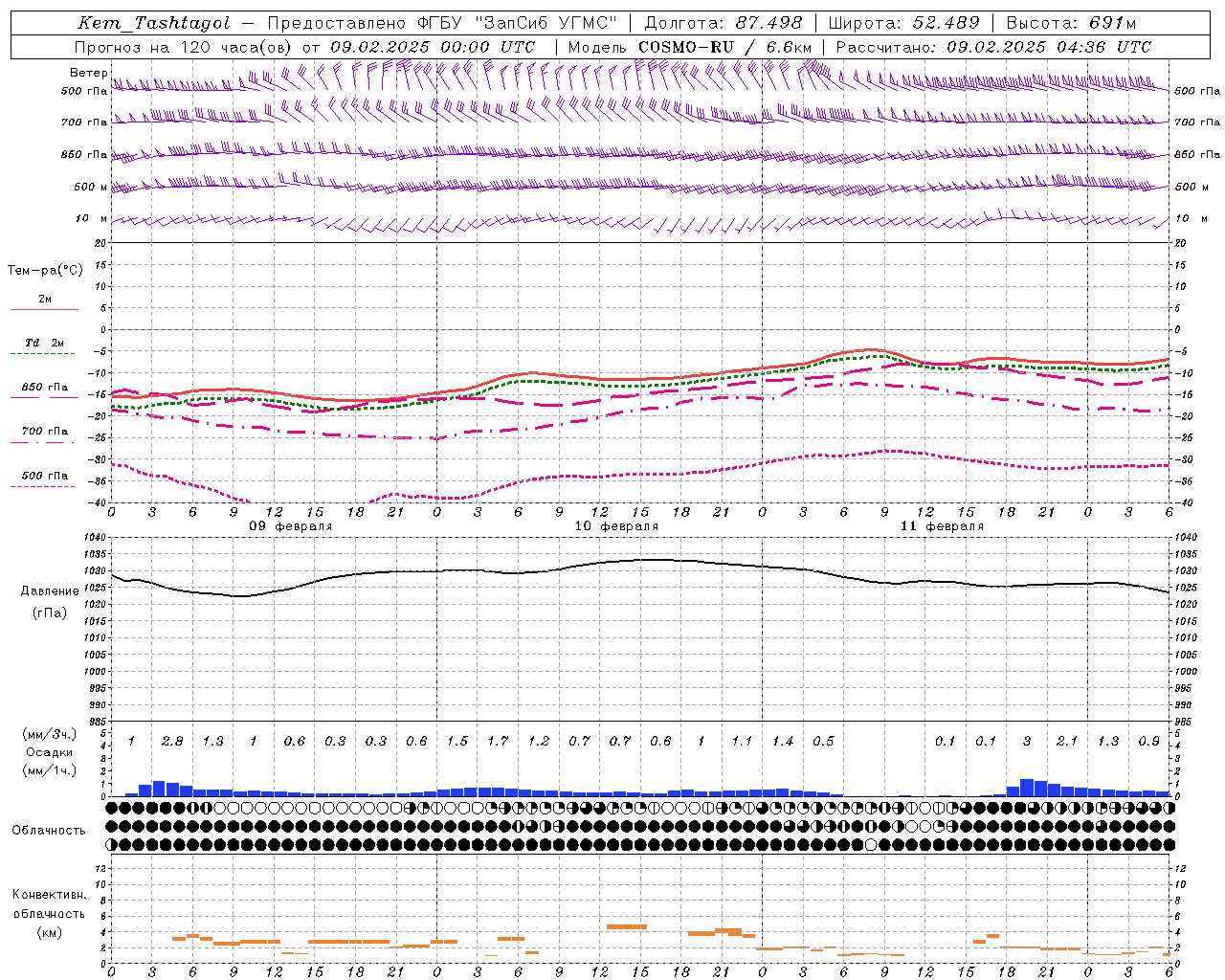Select the Широта: 52.489 header value
The width and height of the screenshot is (1225, 980).
(x=903, y=23)
